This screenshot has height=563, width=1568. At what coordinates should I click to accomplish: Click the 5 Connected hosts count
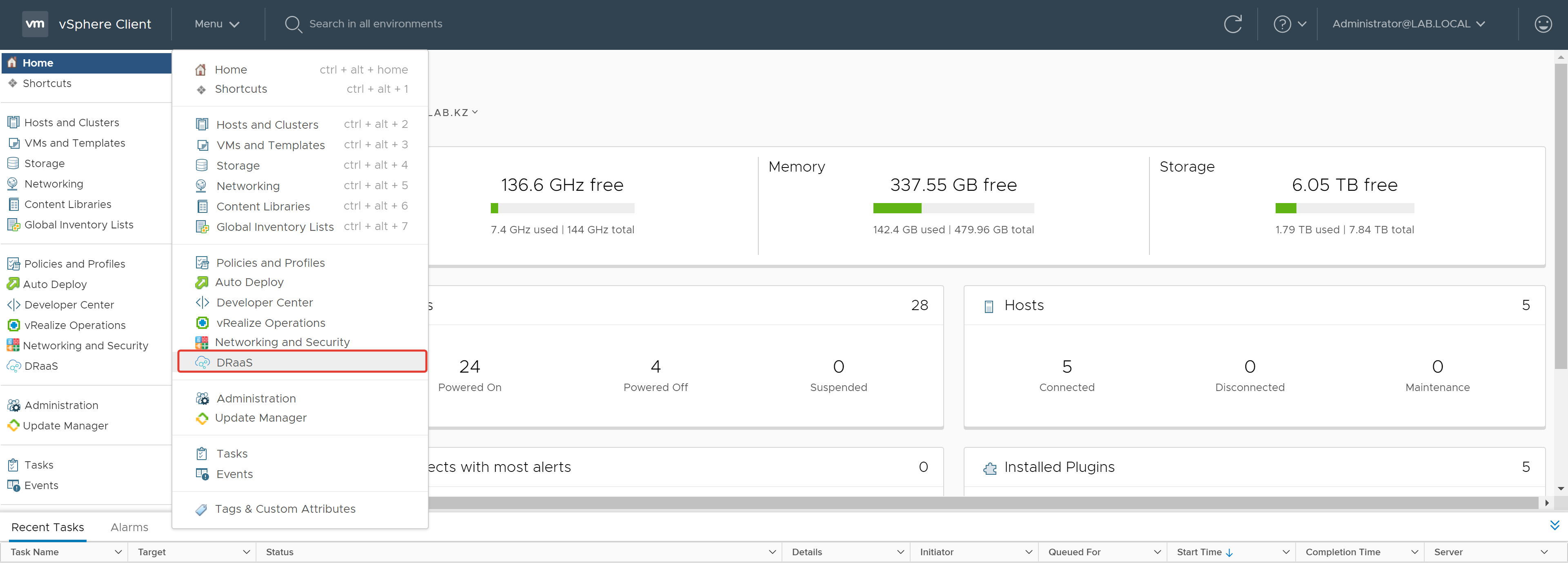click(x=1067, y=367)
